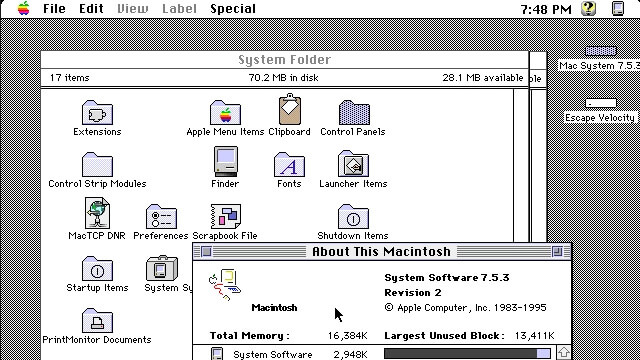Open the Extensions folder
This screenshot has height=360, width=640.
tap(97, 113)
